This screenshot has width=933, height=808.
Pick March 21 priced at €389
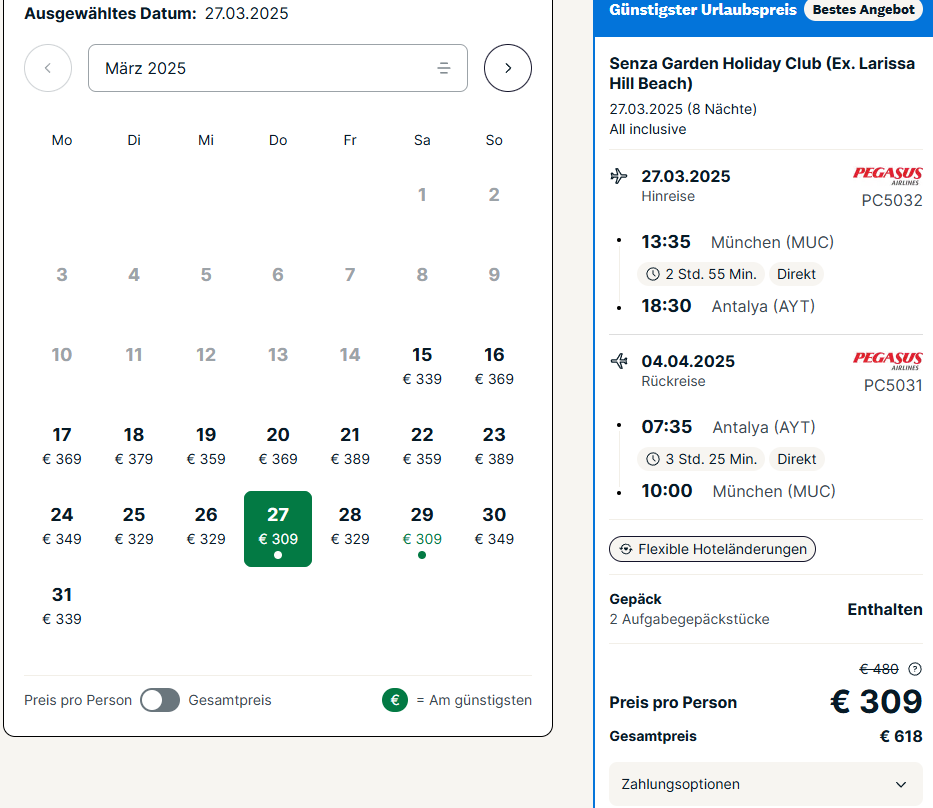point(350,446)
